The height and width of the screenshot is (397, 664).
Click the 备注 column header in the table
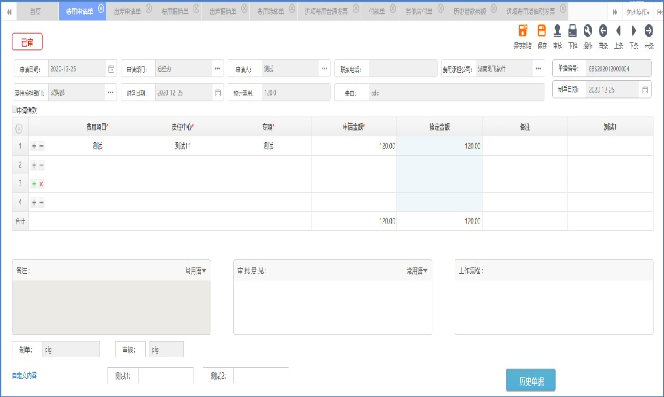pos(525,127)
